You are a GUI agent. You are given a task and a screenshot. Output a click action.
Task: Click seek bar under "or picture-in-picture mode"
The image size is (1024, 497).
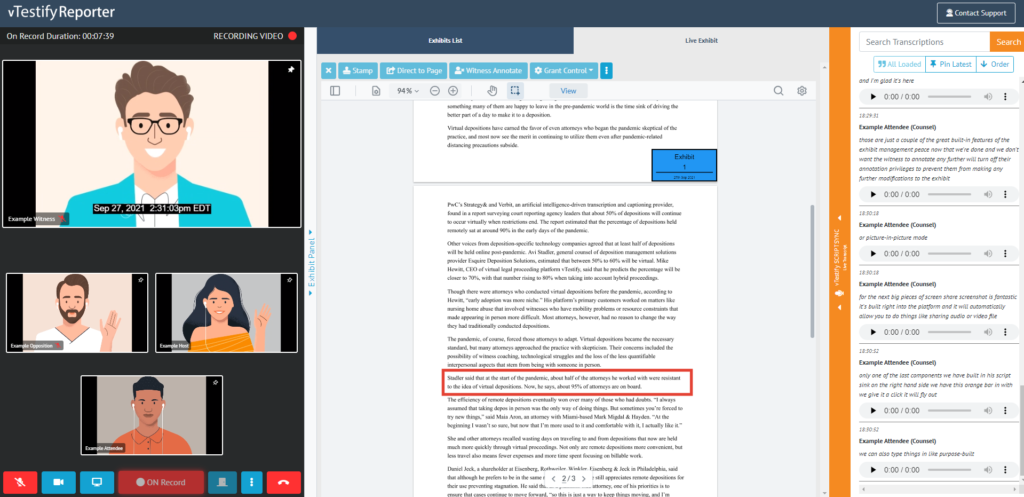(952, 254)
